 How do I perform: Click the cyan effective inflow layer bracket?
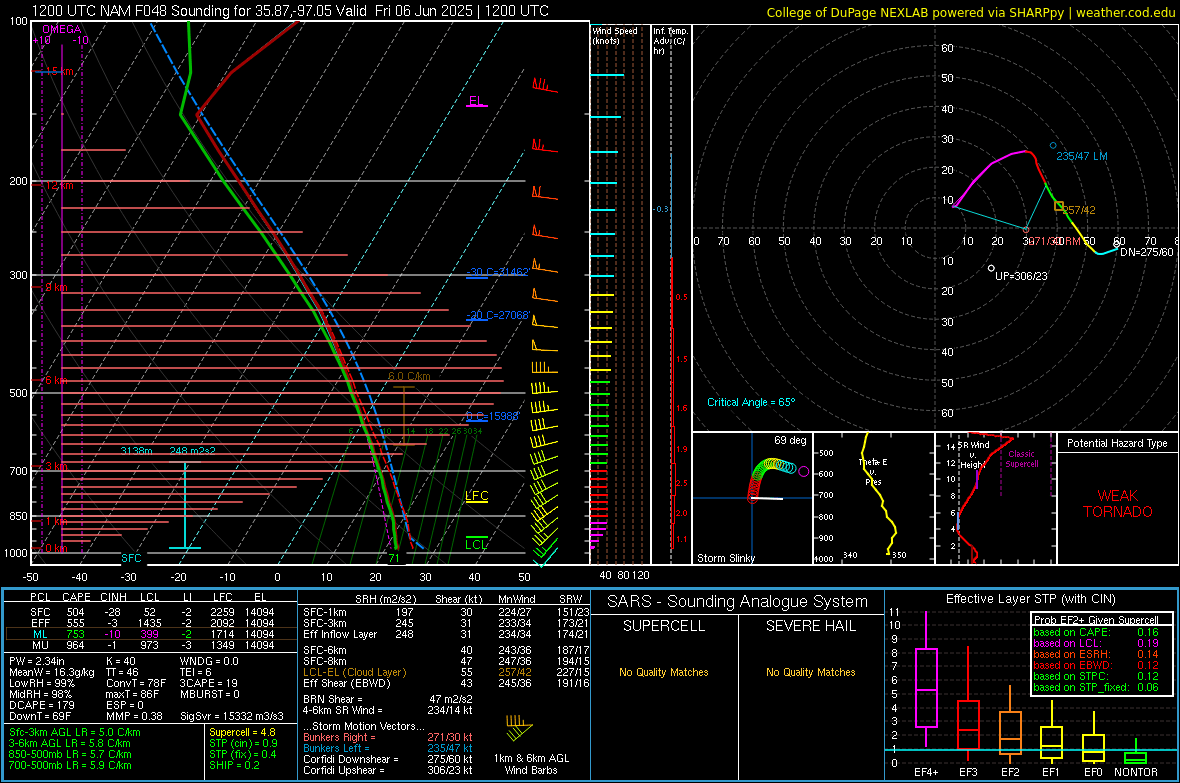pyautogui.click(x=185, y=505)
